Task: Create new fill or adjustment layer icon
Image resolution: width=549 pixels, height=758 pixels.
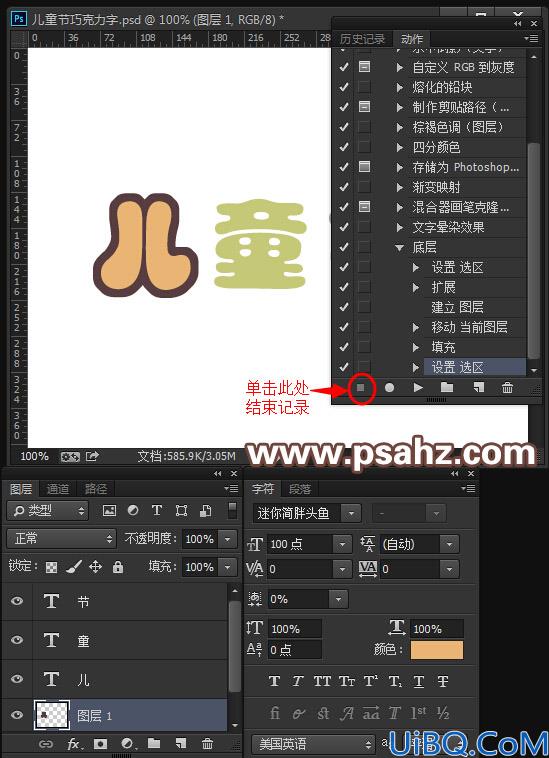Action: coord(128,743)
